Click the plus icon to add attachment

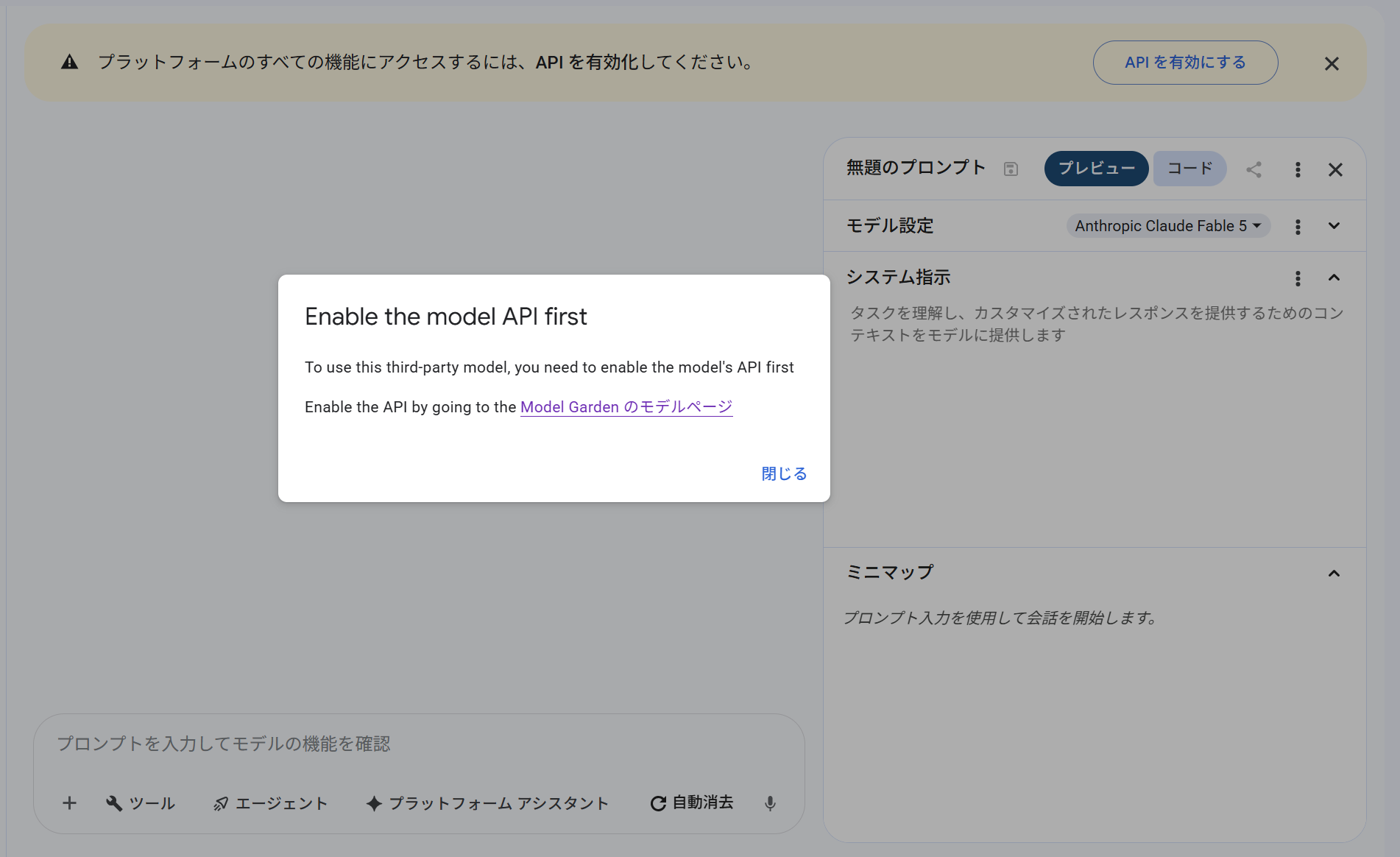pyautogui.click(x=69, y=803)
